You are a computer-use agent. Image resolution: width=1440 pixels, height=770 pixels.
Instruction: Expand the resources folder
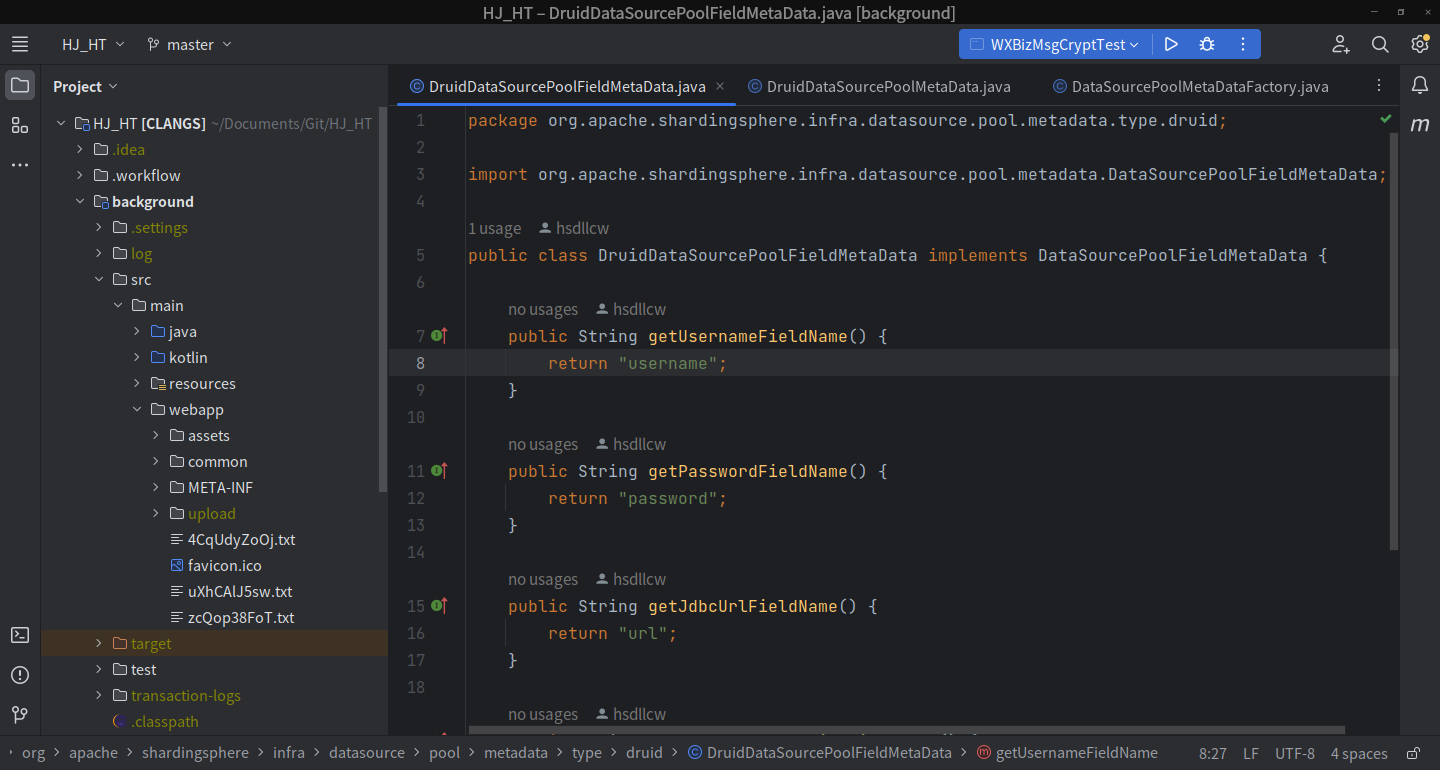tap(137, 384)
